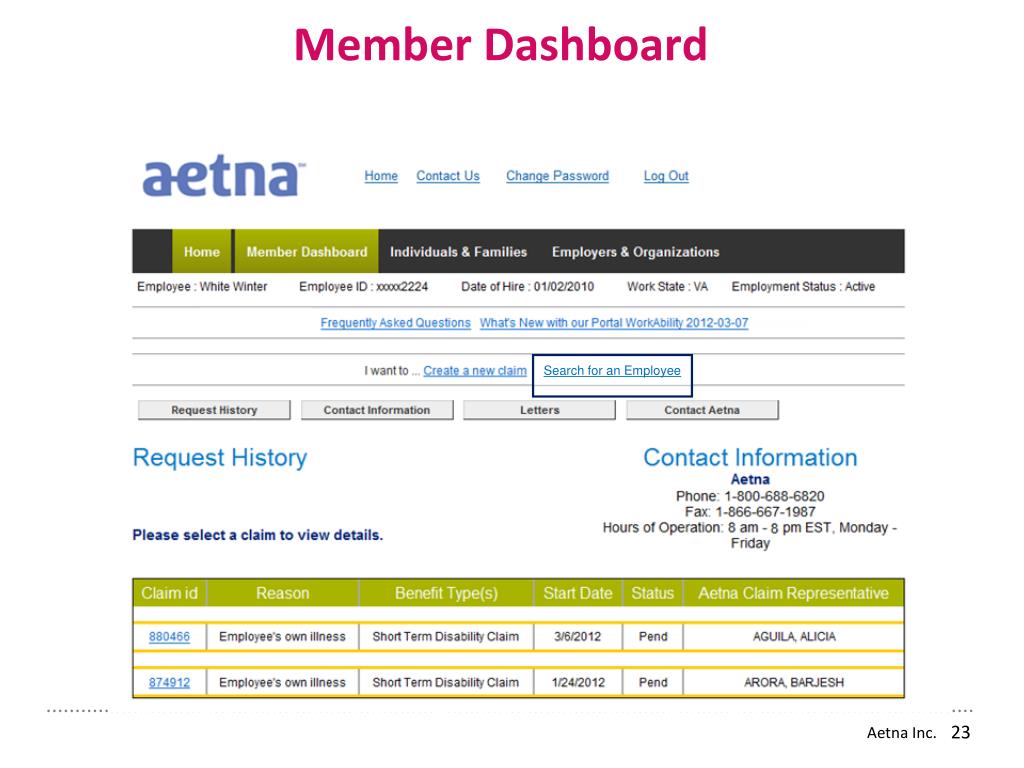This screenshot has width=1024, height=768.
Task: Click representative AGUILA, ALICIA
Action: point(794,637)
